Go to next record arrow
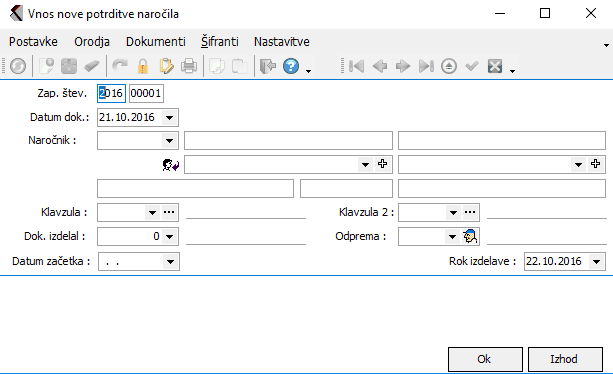Viewport: 613px width, 374px height. pyautogui.click(x=403, y=66)
